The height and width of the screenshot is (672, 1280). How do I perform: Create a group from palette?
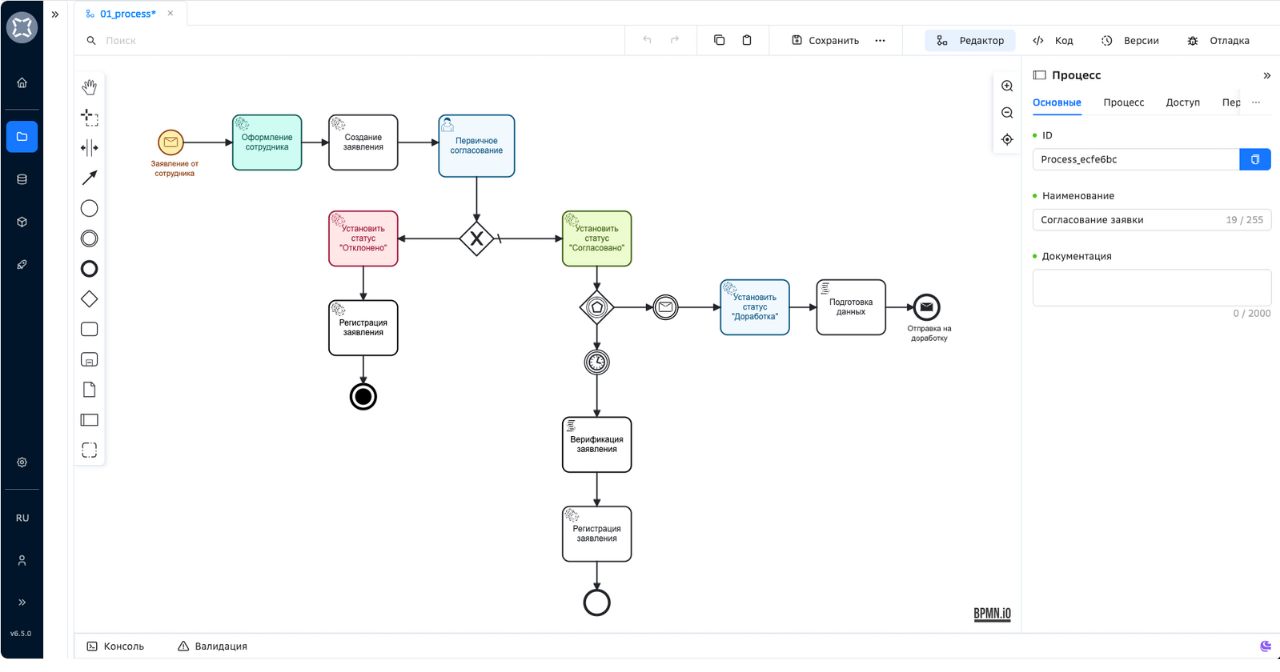[89, 450]
